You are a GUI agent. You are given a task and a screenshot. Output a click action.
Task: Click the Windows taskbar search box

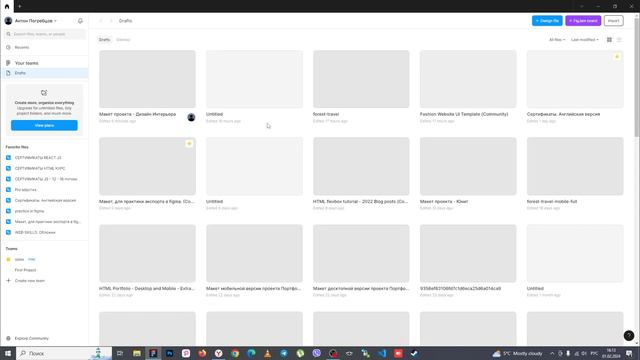coord(64,353)
